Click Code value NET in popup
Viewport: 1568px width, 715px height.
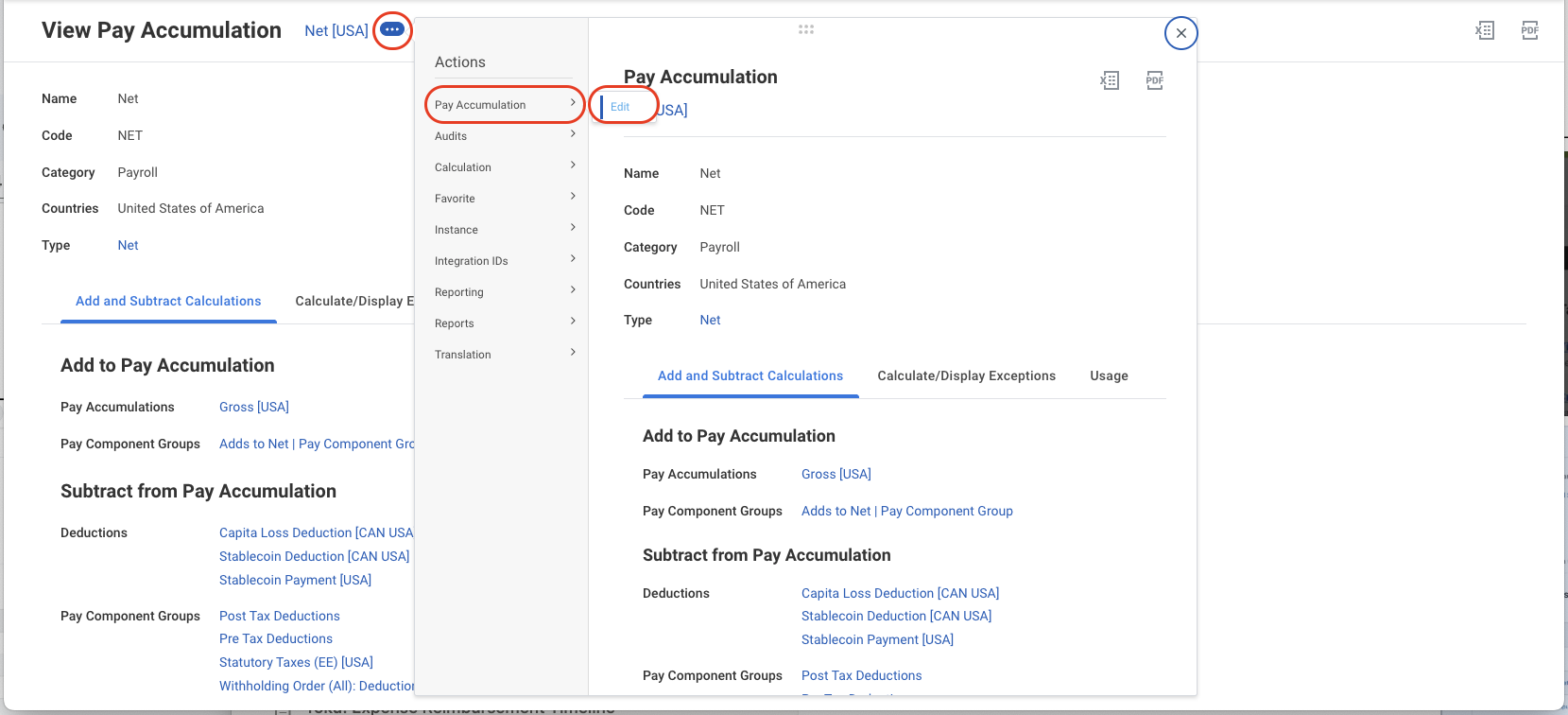[712, 210]
